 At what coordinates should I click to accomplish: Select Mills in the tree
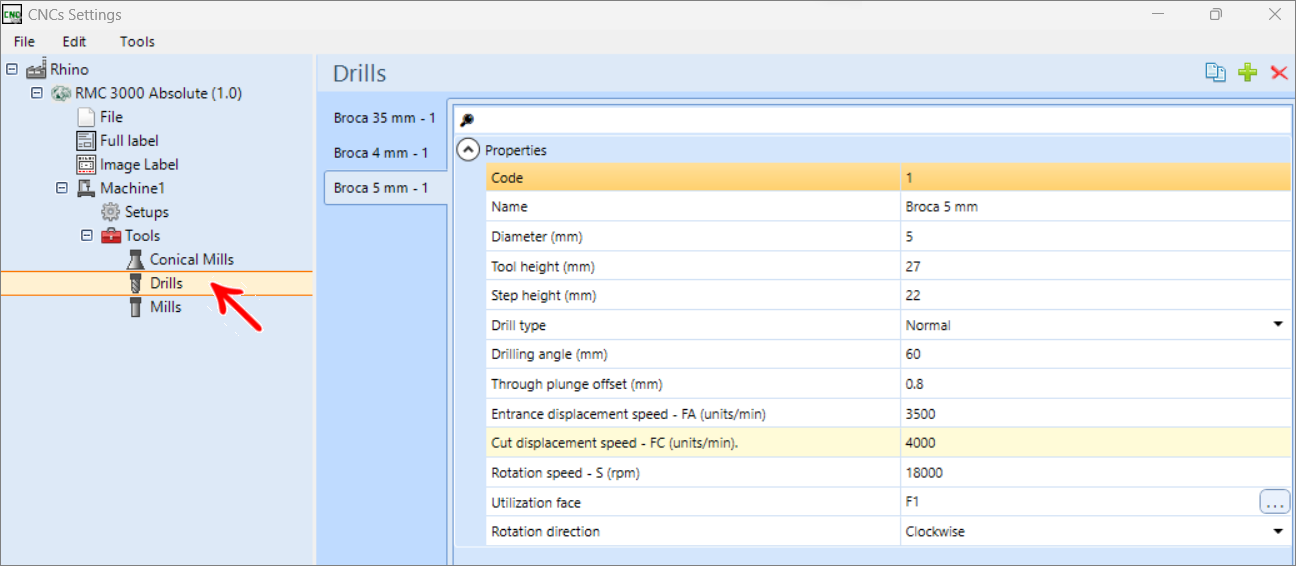(x=166, y=307)
